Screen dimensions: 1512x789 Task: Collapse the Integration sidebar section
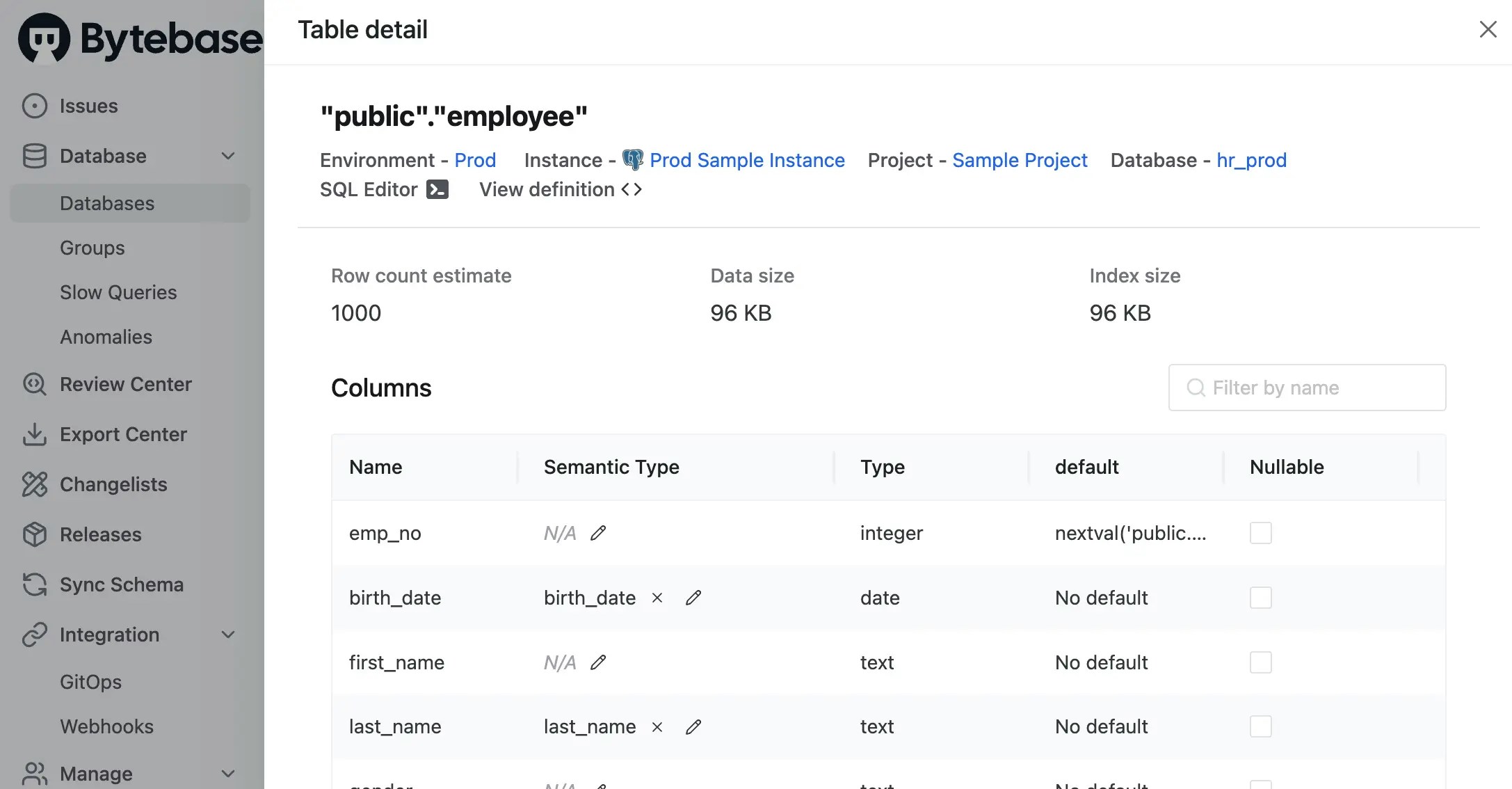[x=228, y=635]
